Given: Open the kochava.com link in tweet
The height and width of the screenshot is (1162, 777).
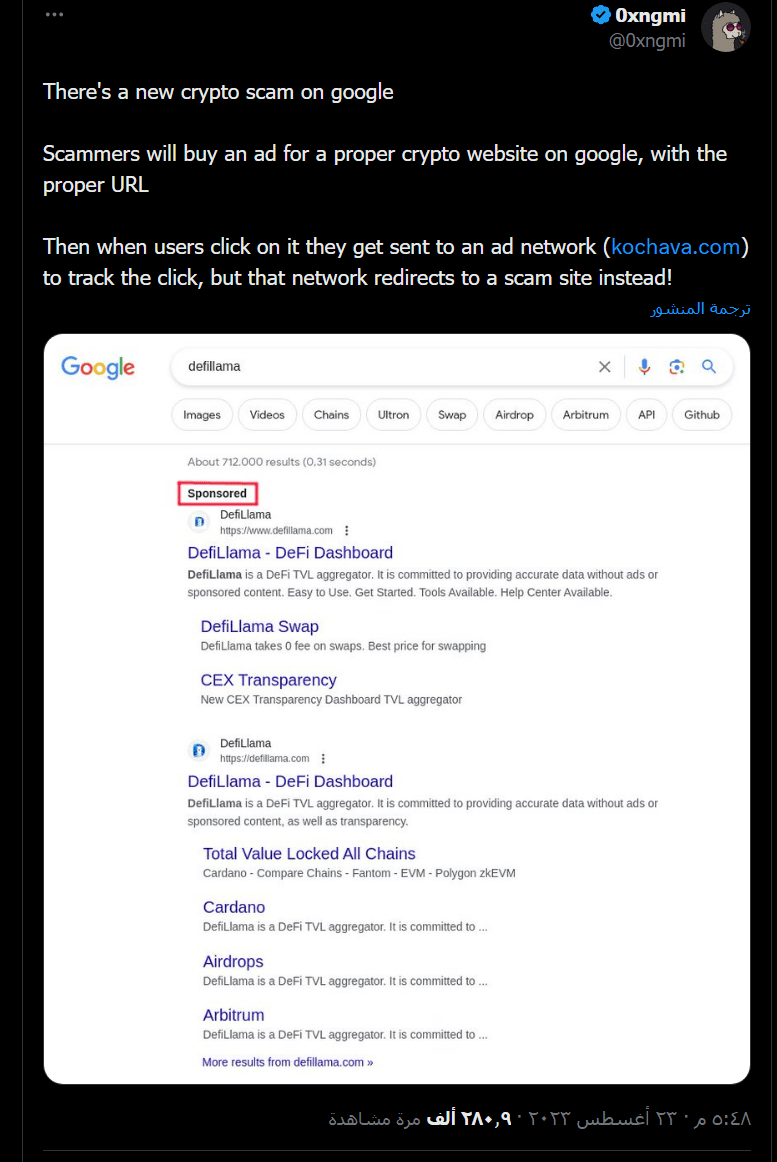Looking at the screenshot, I should coord(675,247).
